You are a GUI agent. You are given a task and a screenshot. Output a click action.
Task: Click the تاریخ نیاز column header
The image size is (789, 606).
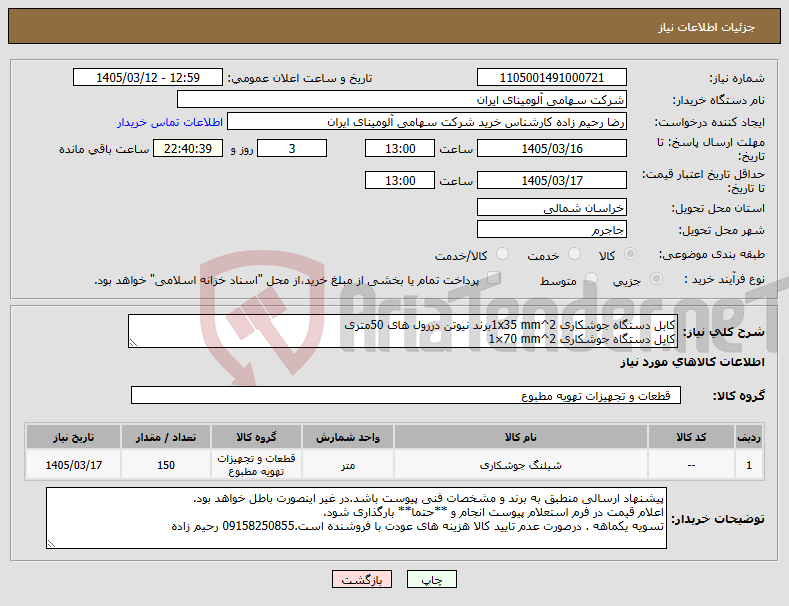tap(73, 437)
